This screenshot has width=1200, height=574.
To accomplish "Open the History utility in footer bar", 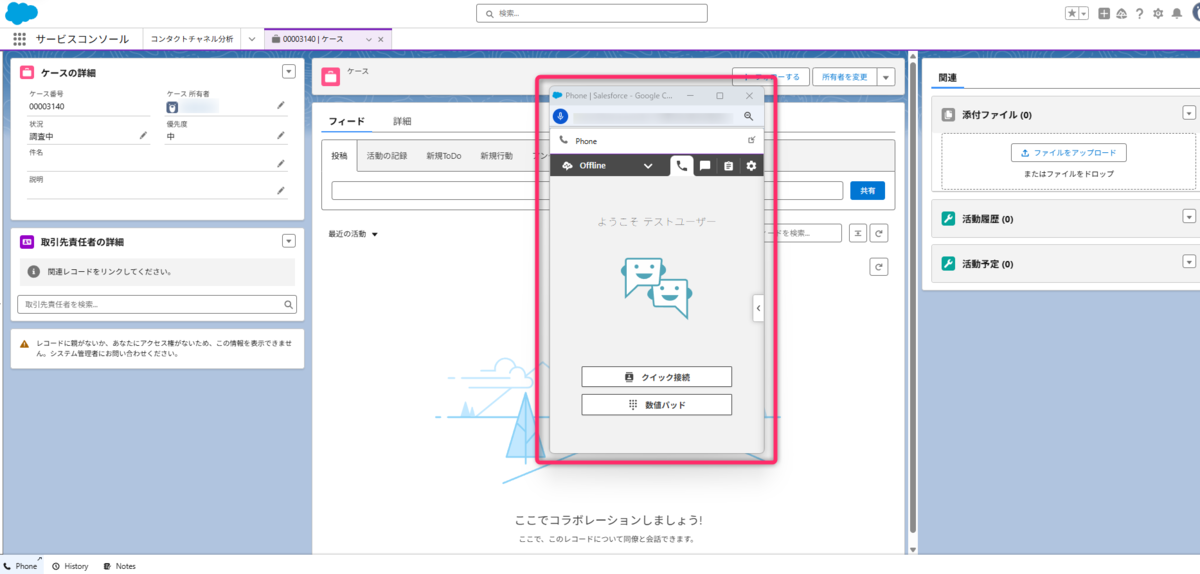I will (x=70, y=566).
